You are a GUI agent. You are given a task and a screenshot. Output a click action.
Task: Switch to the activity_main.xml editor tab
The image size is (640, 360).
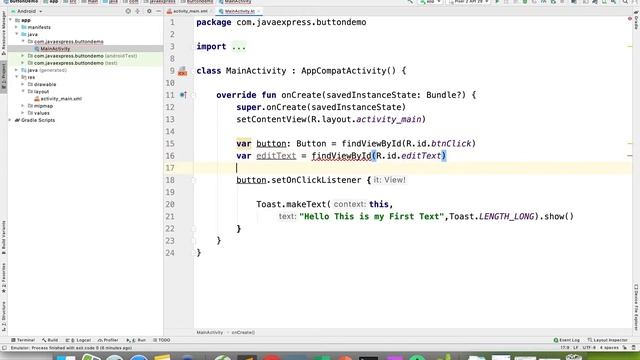pyautogui.click(x=190, y=11)
